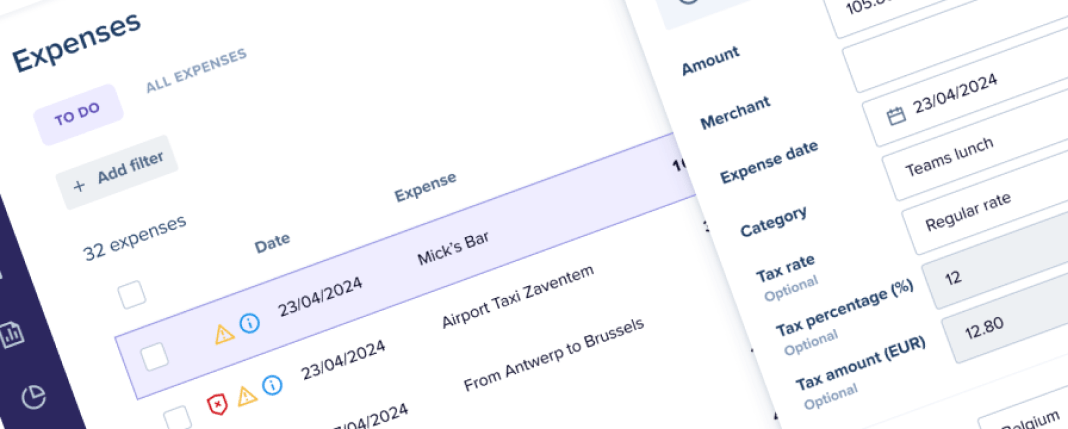Toggle the select-all expenses checkbox

(x=131, y=293)
